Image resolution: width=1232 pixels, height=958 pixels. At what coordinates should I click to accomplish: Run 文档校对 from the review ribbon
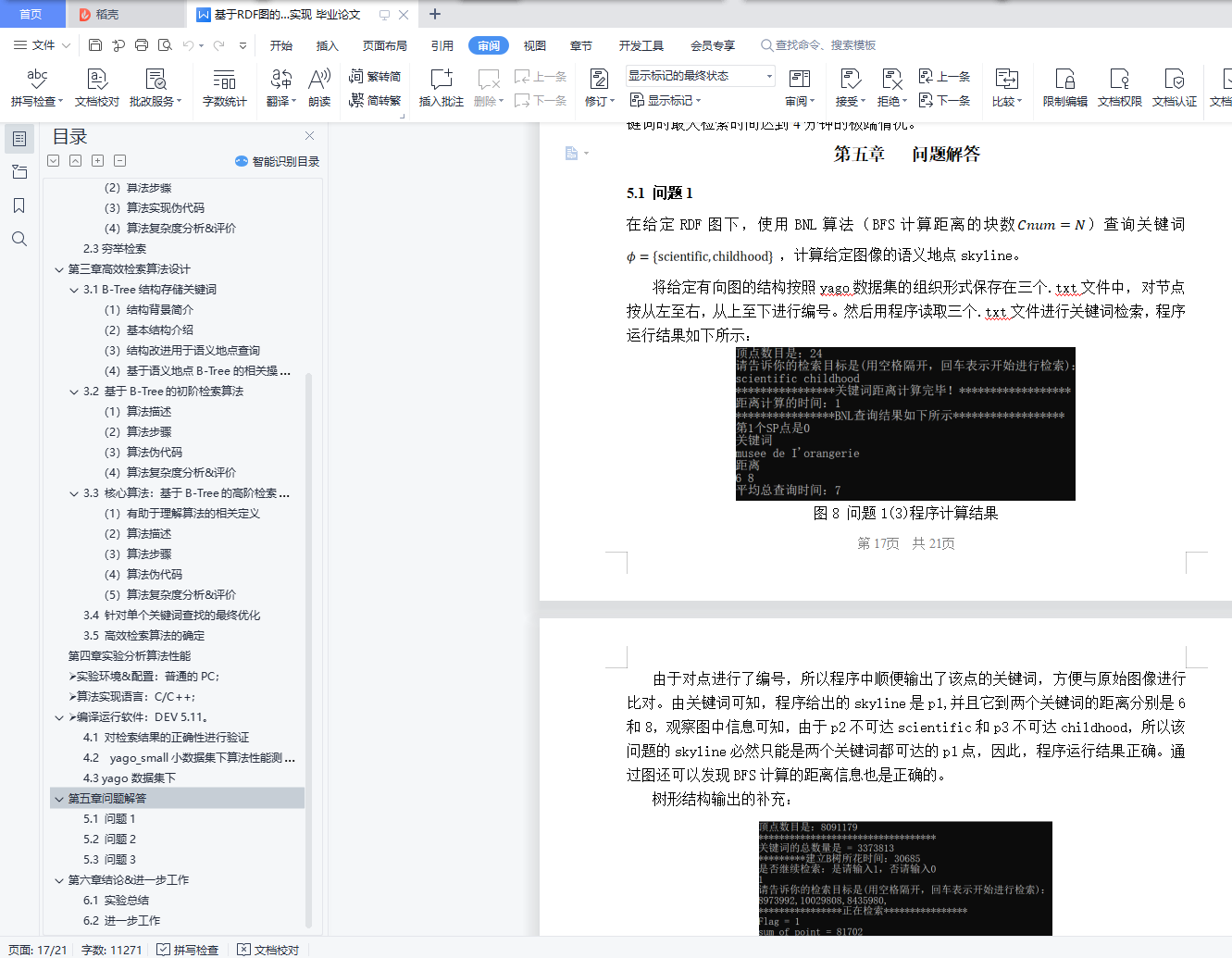coord(97,88)
